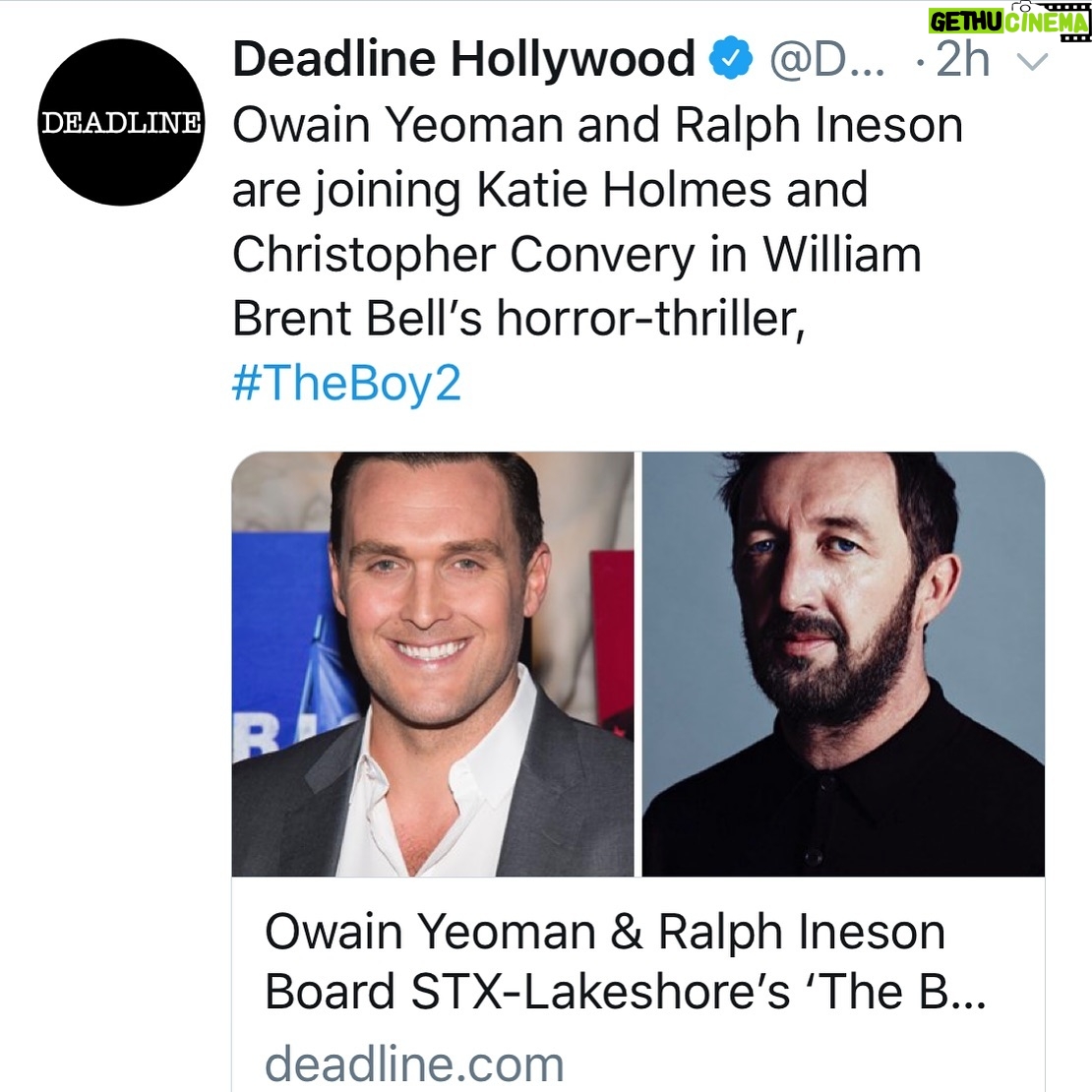The height and width of the screenshot is (1092, 1092).
Task: Open the truncated @D... handle
Action: pos(827,60)
